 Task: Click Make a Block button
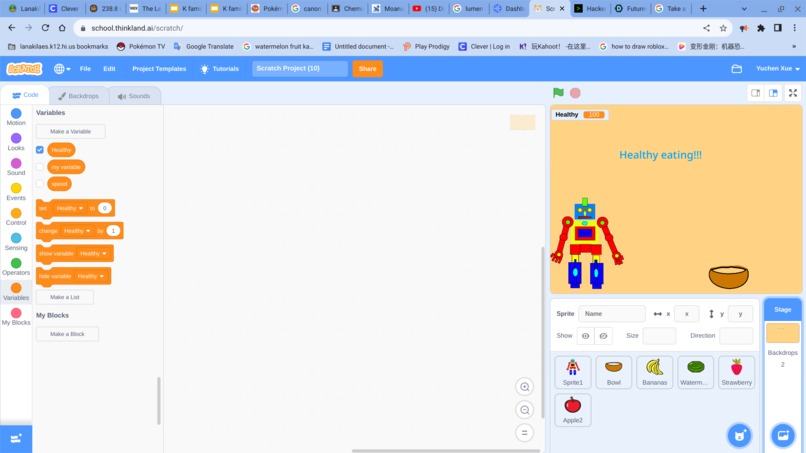pos(67,334)
